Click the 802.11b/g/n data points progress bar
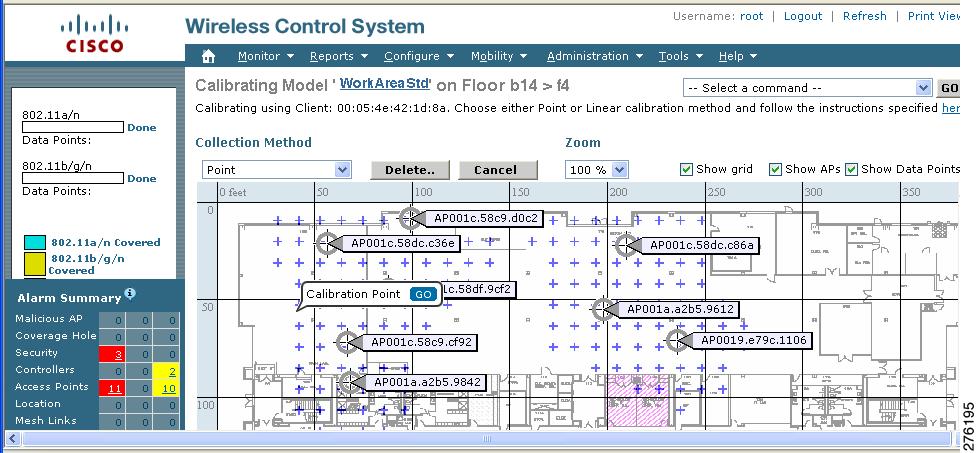Viewport: 977px width, 453px height. tap(73, 178)
